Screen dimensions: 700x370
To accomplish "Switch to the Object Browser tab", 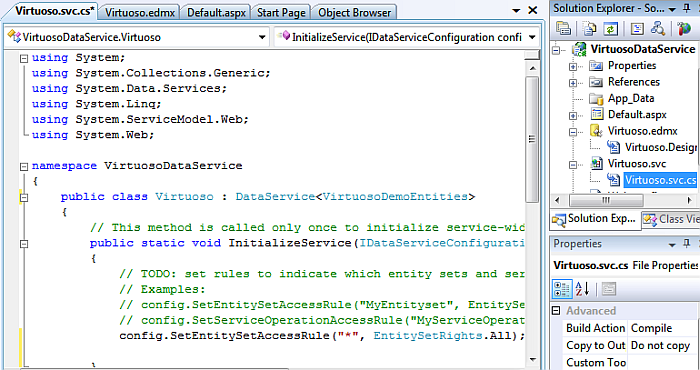I will (x=354, y=12).
